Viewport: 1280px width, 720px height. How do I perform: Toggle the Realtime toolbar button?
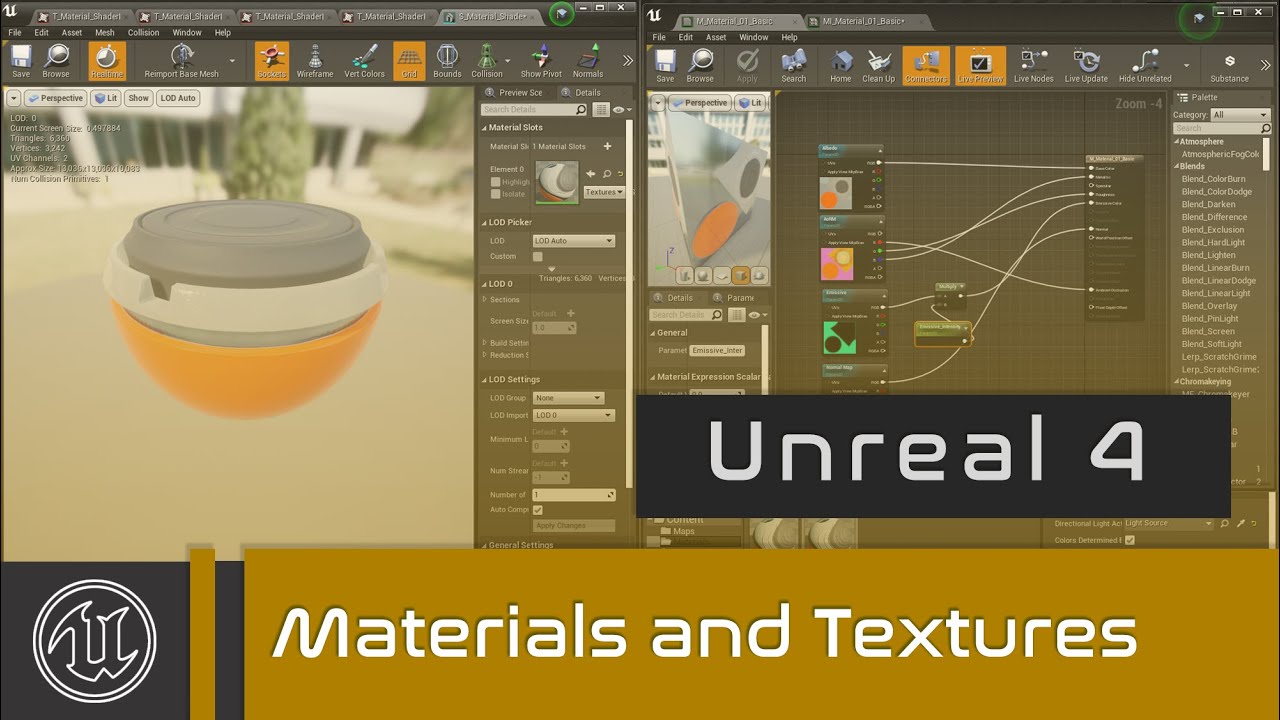tap(106, 61)
